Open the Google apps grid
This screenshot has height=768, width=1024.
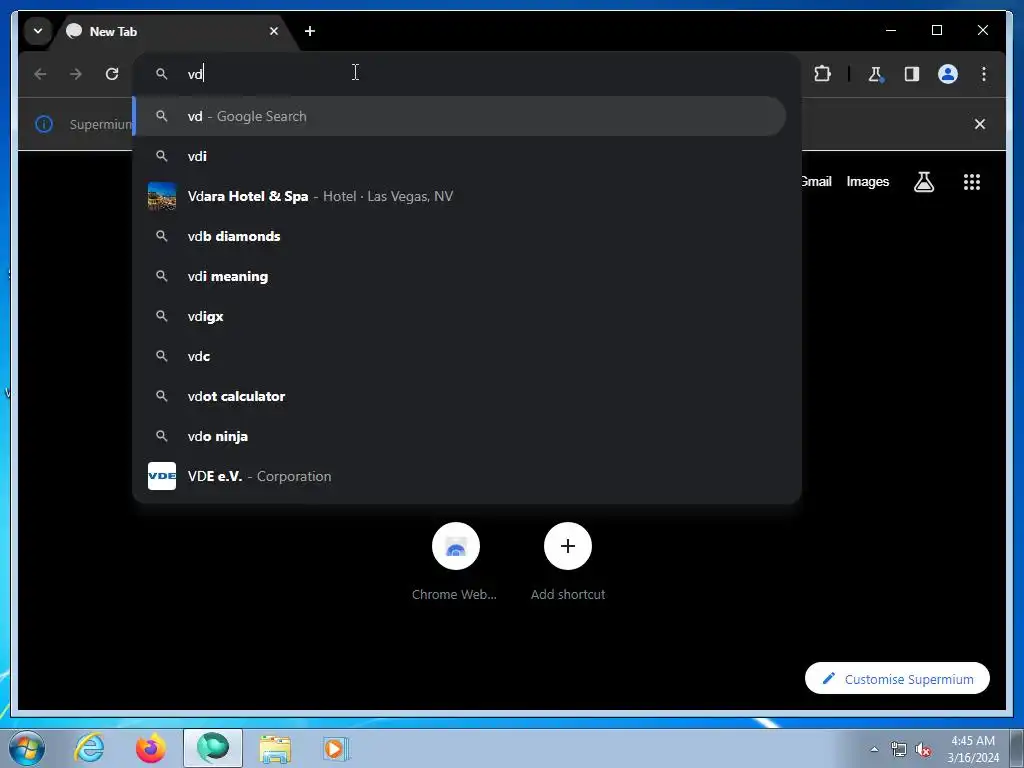(972, 182)
